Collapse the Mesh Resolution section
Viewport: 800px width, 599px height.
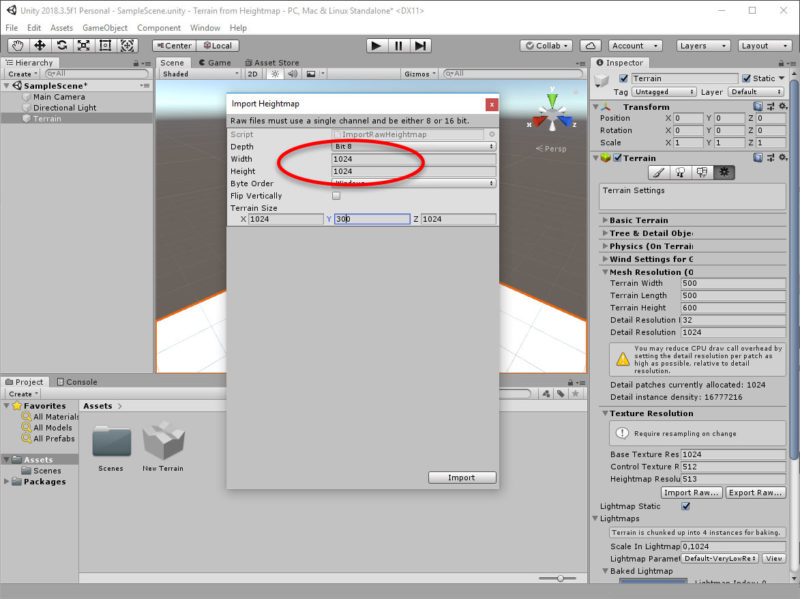[605, 272]
